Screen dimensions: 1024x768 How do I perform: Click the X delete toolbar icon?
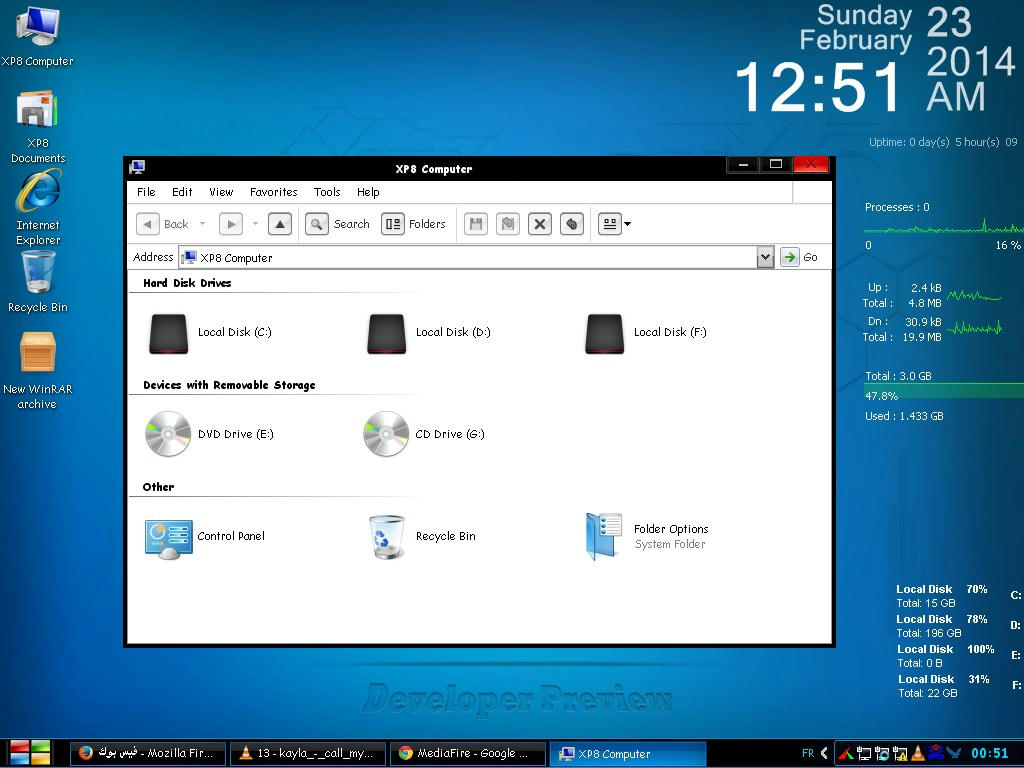point(539,224)
